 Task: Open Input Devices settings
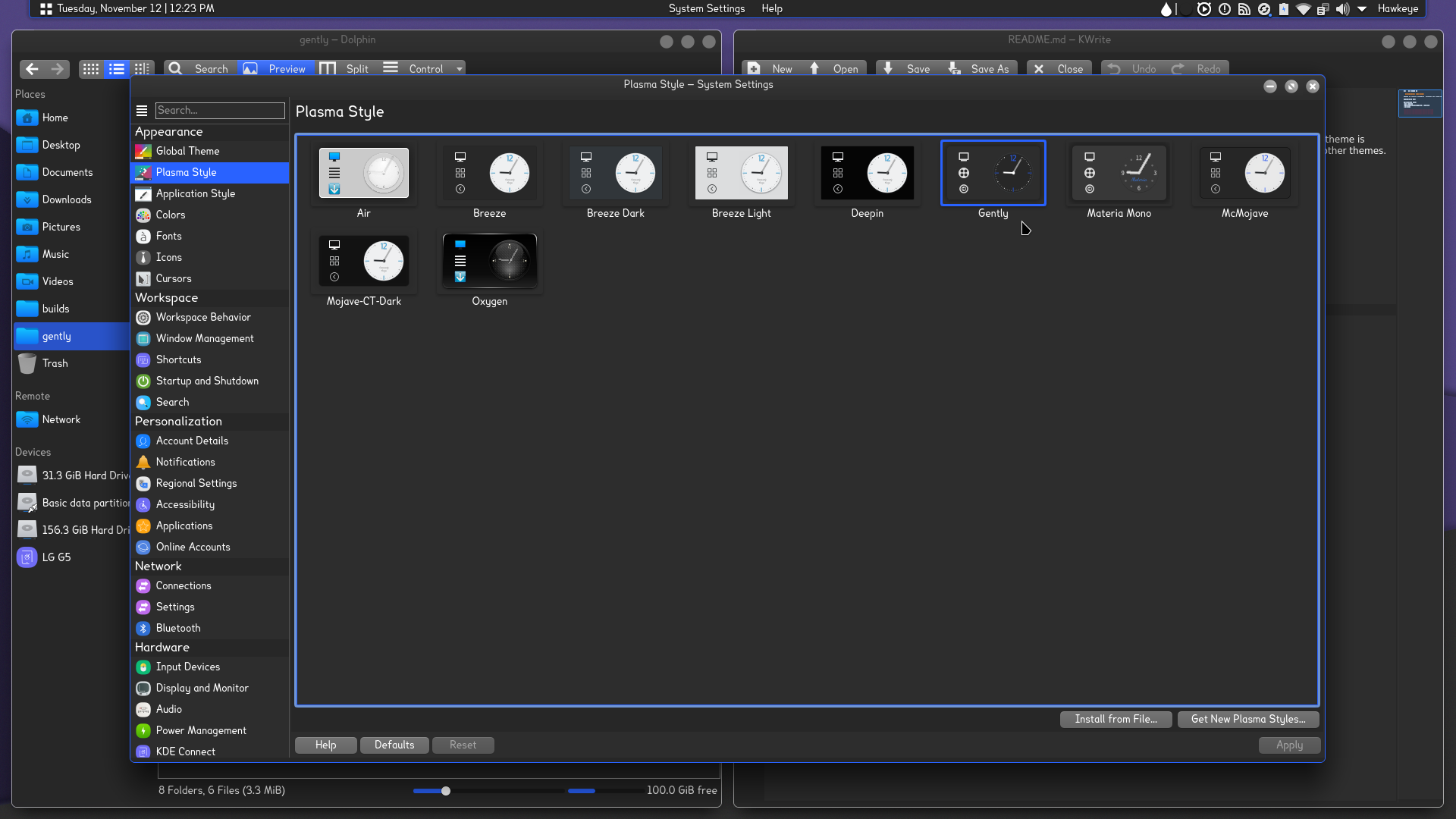[209, 667]
